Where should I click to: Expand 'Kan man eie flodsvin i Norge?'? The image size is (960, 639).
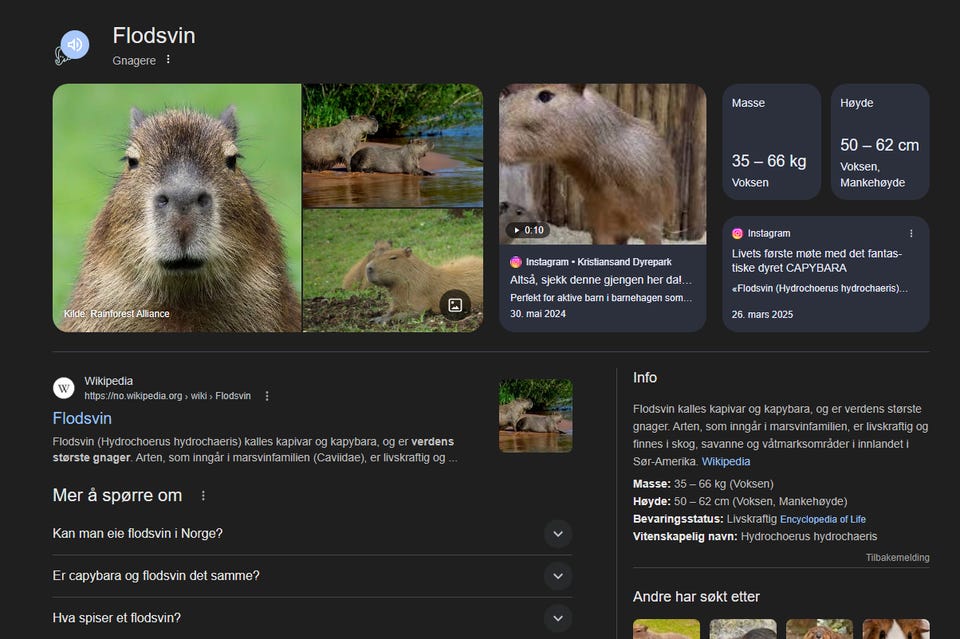(x=558, y=534)
